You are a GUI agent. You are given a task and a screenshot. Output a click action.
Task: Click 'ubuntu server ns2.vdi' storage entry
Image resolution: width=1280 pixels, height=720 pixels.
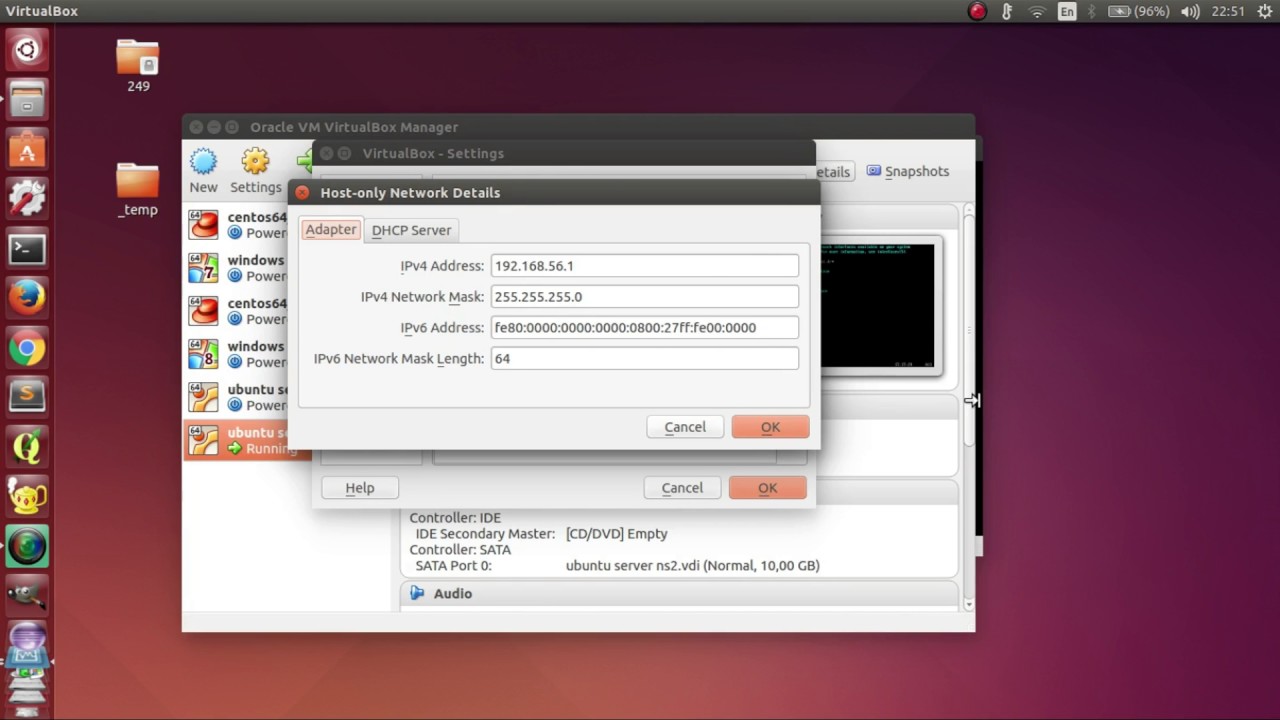tap(692, 566)
